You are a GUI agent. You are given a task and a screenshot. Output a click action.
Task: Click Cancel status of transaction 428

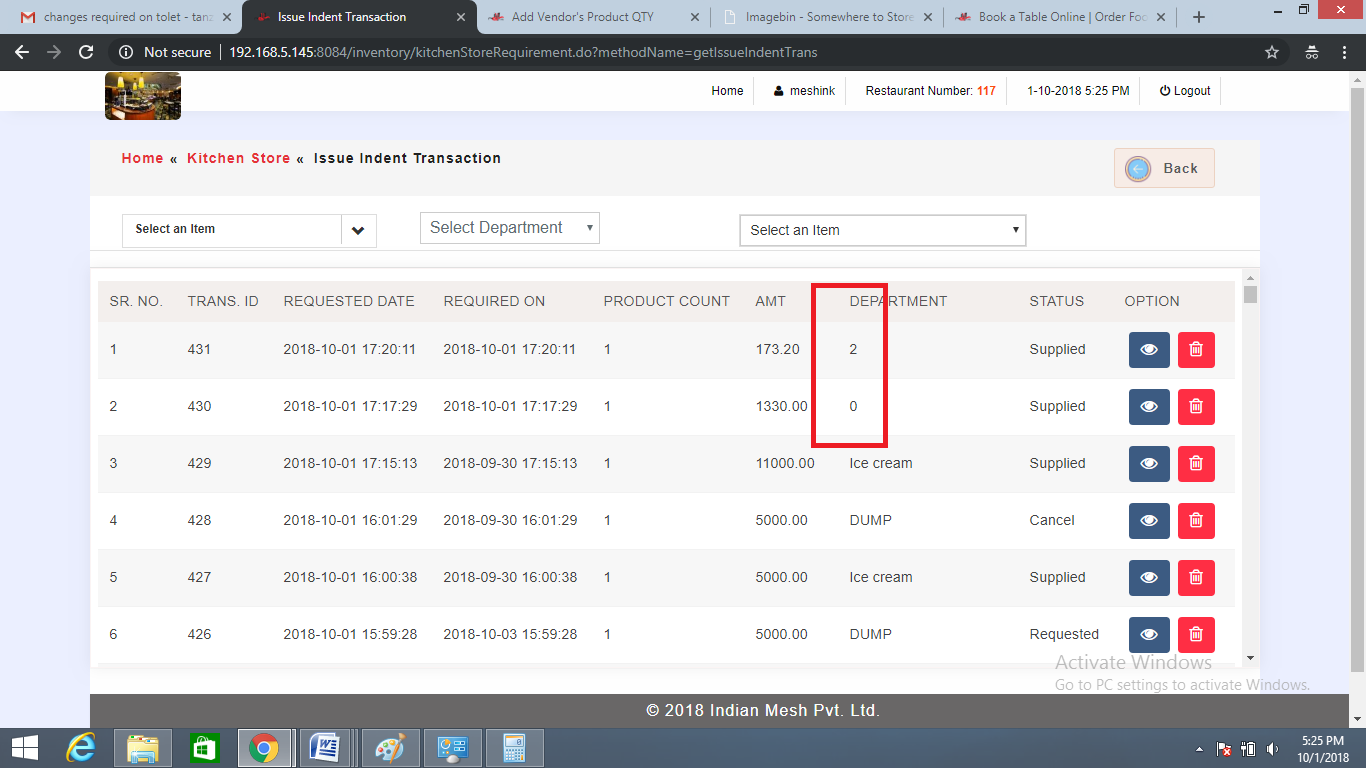click(1052, 521)
